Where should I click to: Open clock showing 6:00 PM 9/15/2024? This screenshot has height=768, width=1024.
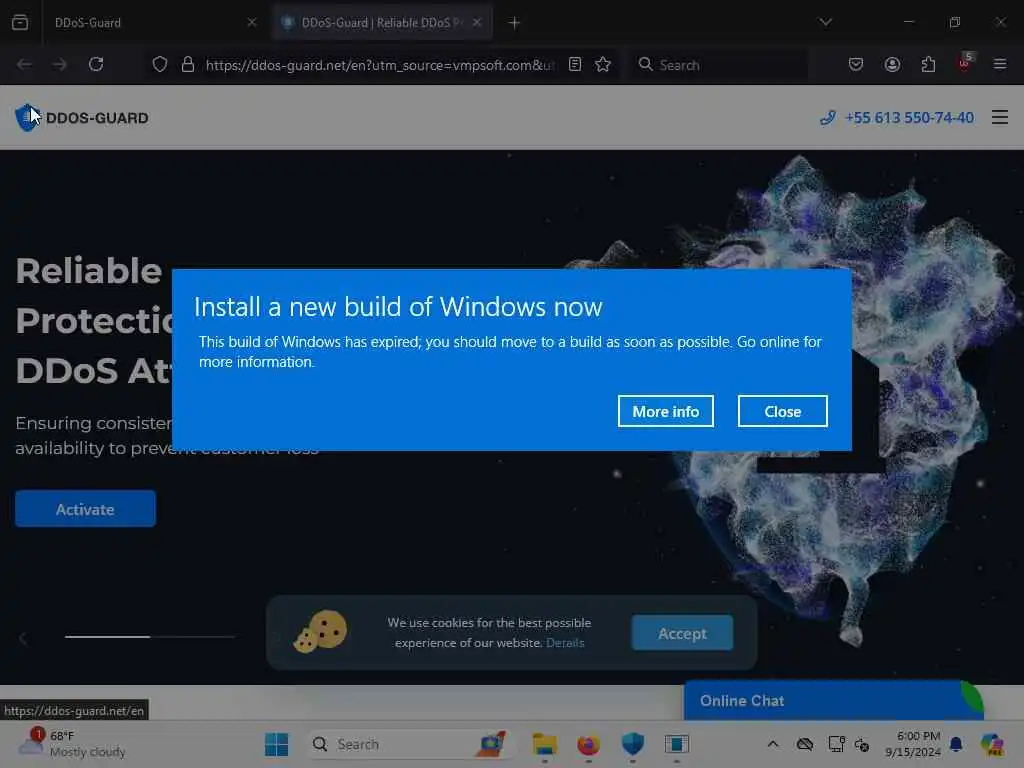pos(913,744)
